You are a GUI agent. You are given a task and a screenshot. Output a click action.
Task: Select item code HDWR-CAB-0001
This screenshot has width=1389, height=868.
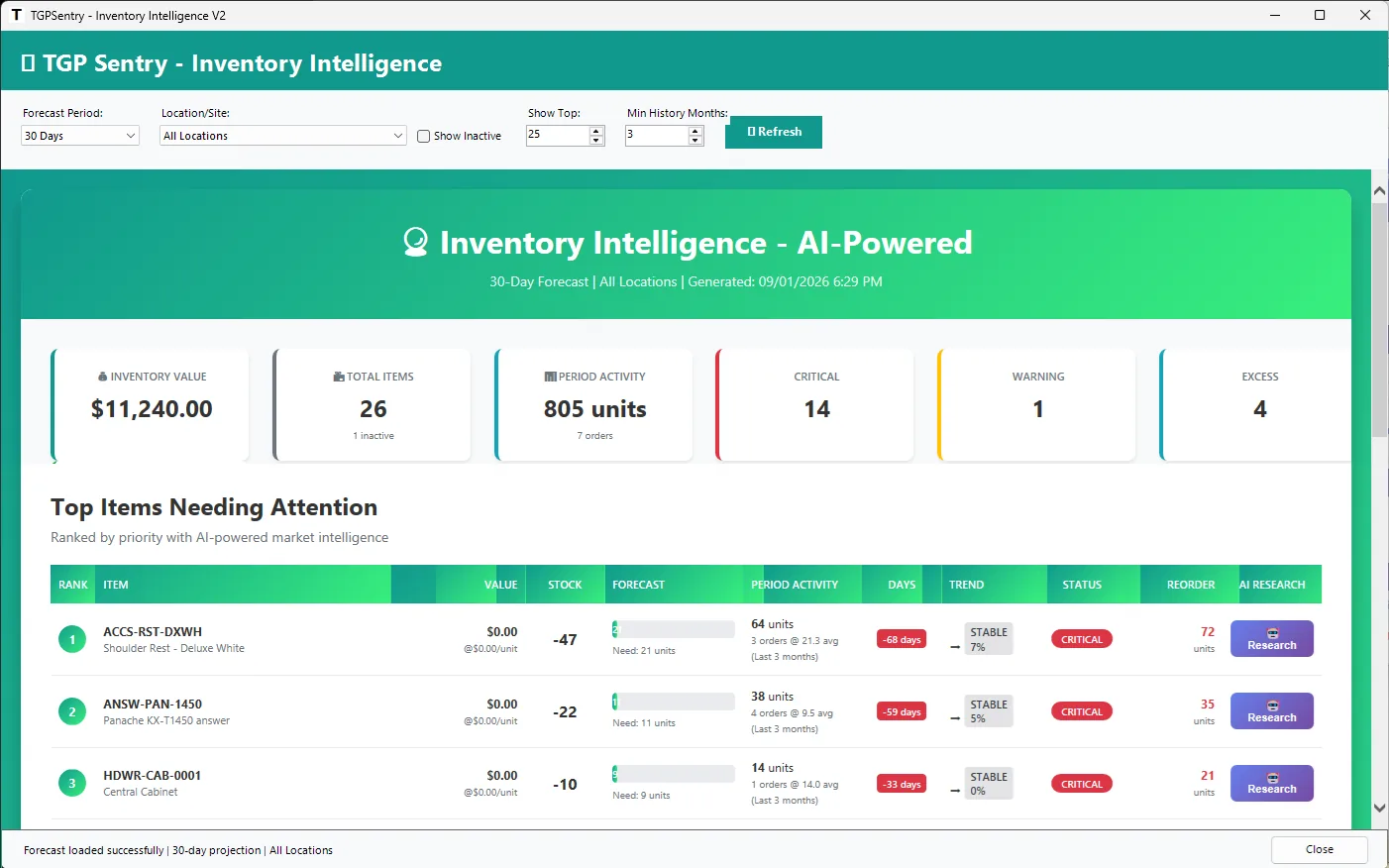pos(152,775)
